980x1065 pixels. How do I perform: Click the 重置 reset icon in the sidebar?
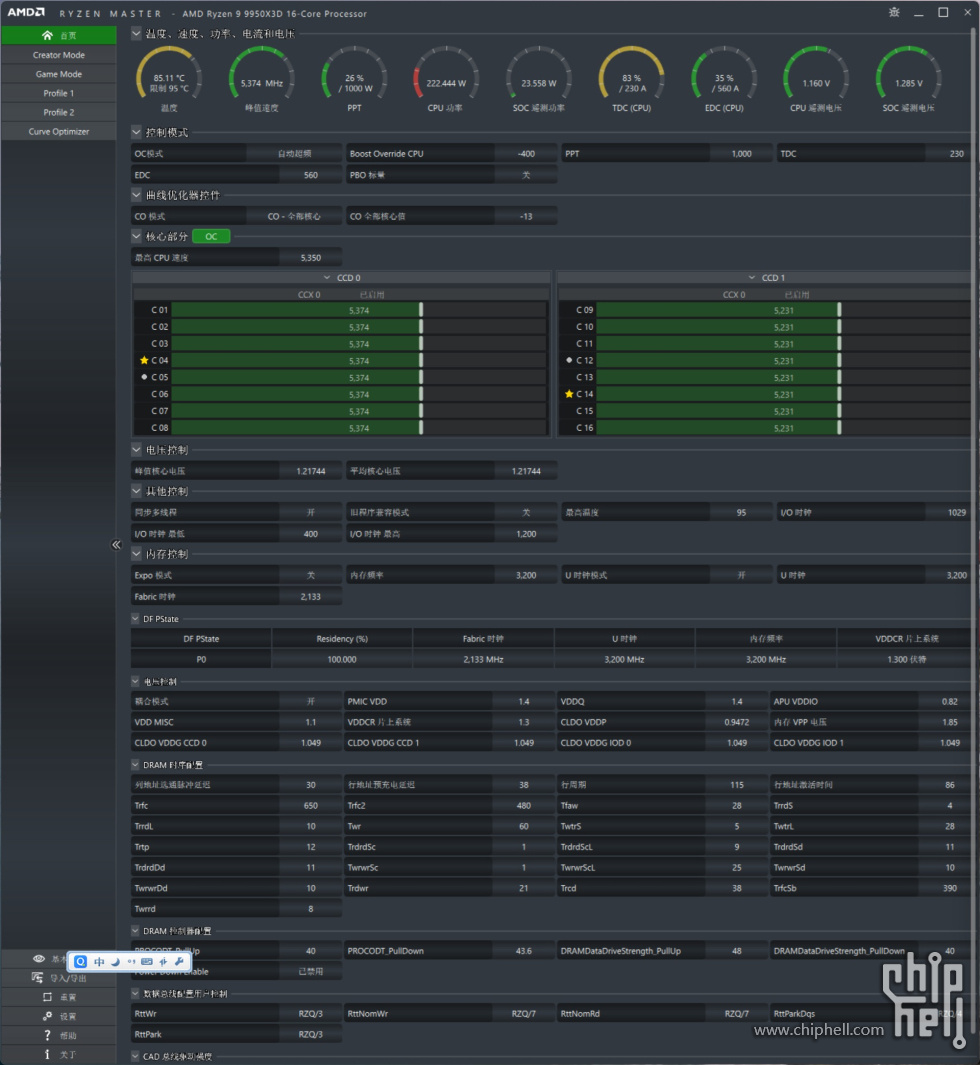coord(47,997)
